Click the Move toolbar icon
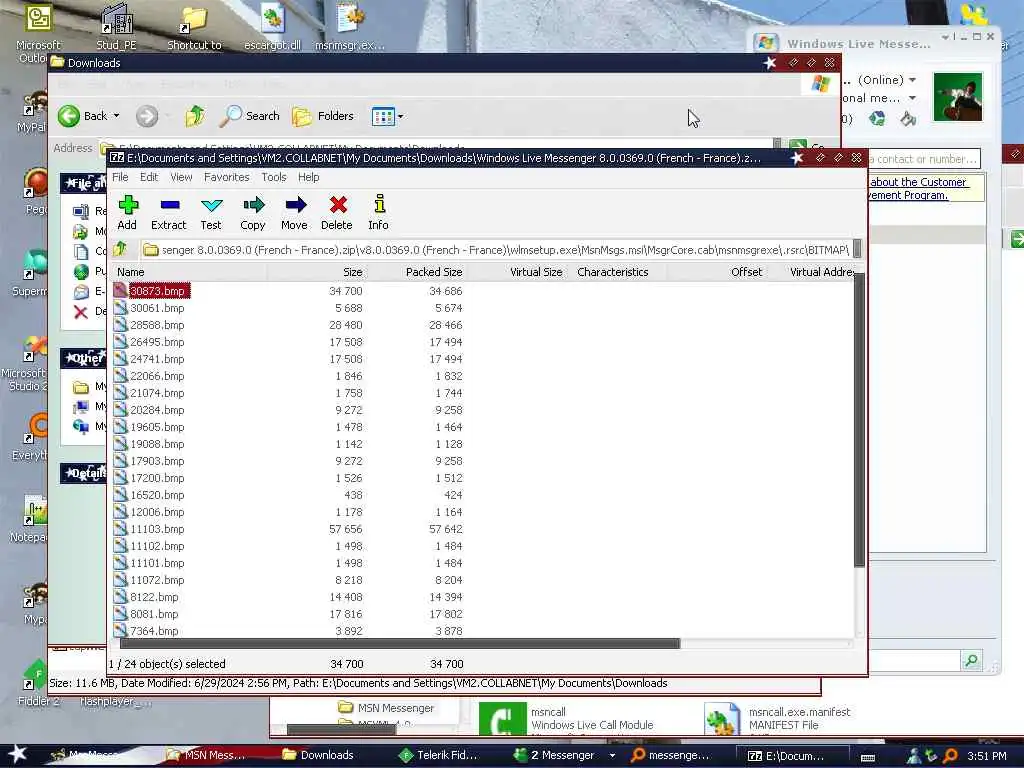The height and width of the screenshot is (768, 1024). (295, 212)
